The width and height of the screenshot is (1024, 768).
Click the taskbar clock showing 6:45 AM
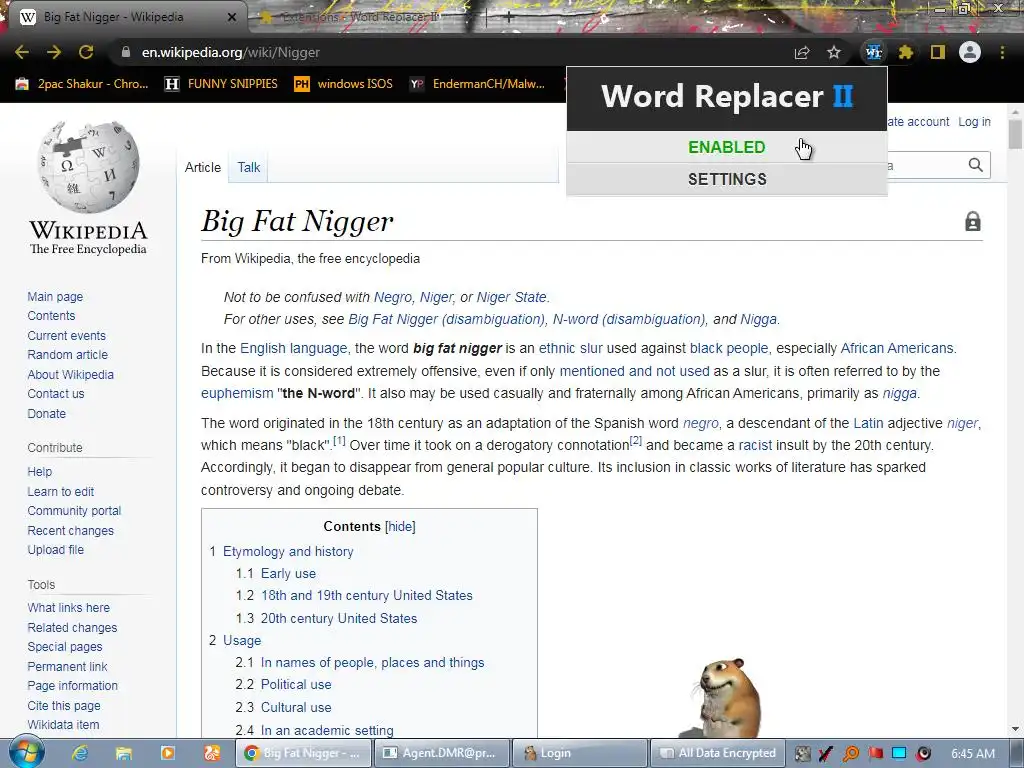pyautogui.click(x=973, y=753)
